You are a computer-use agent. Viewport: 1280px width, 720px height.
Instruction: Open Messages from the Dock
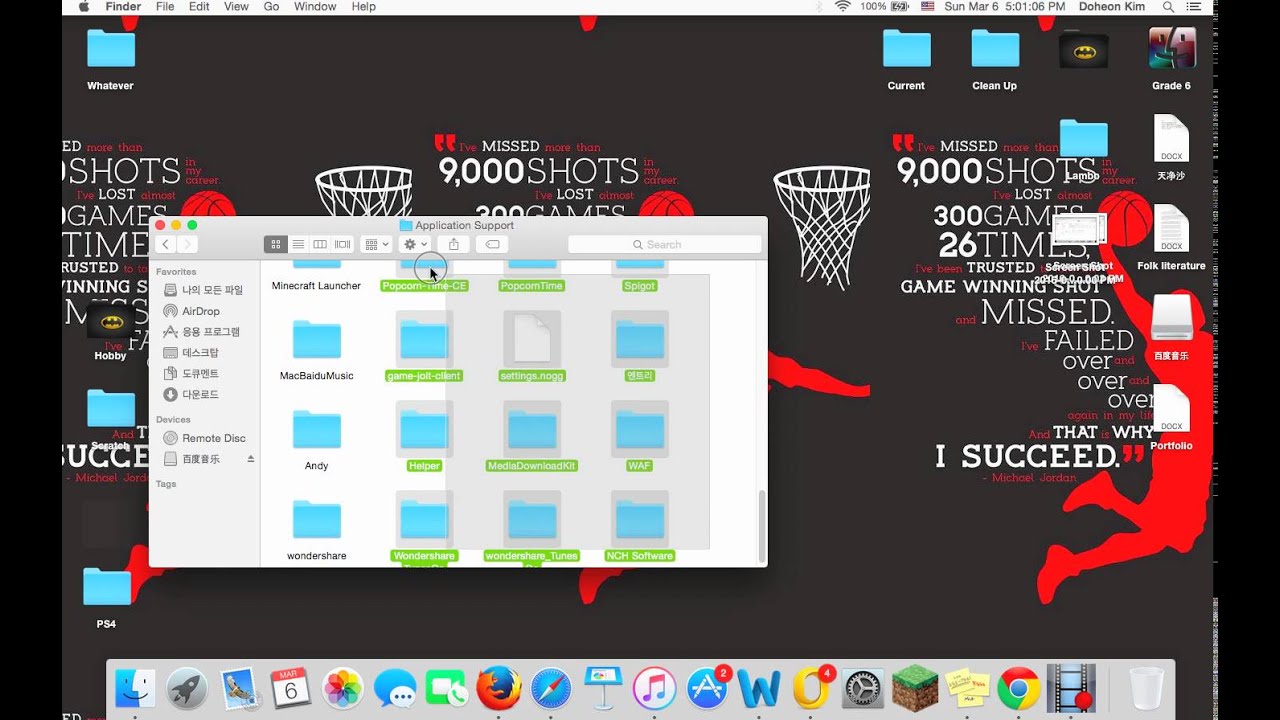tap(395, 688)
